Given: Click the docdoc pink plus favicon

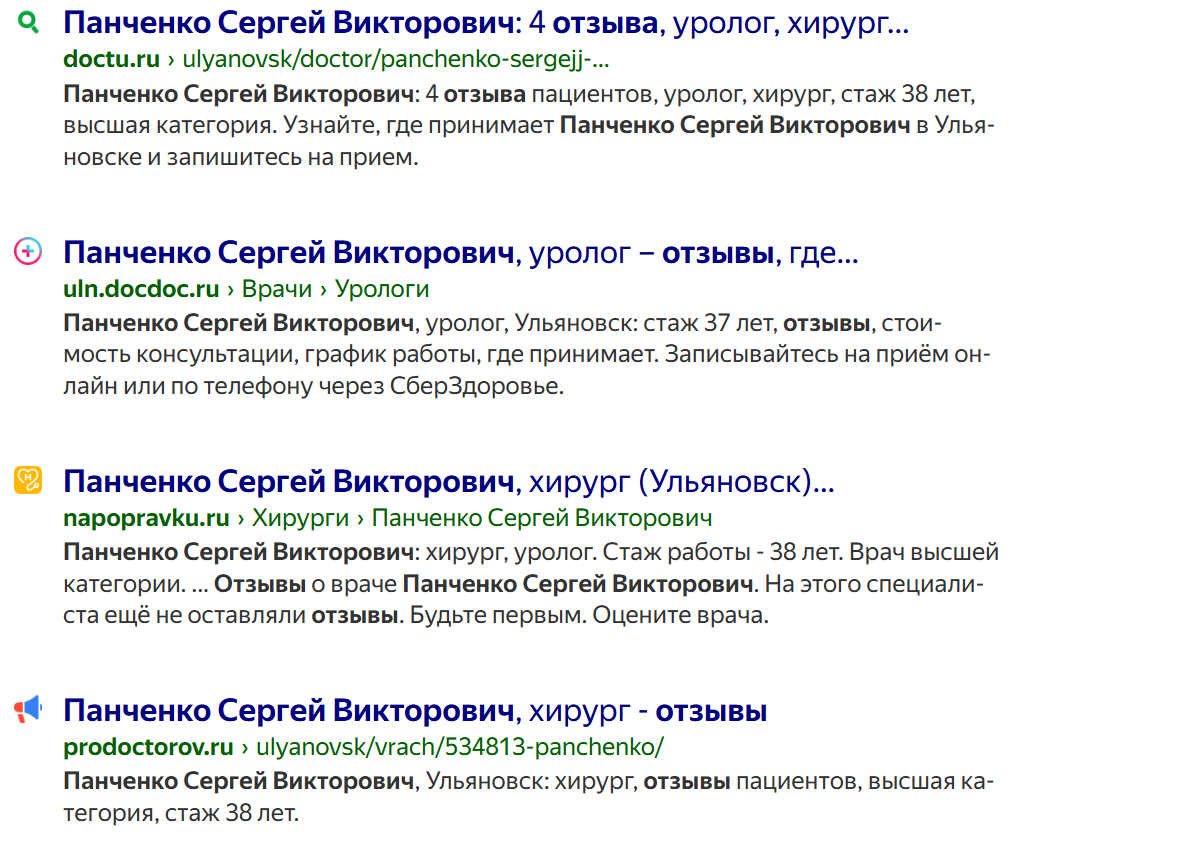Looking at the screenshot, I should coord(28,252).
